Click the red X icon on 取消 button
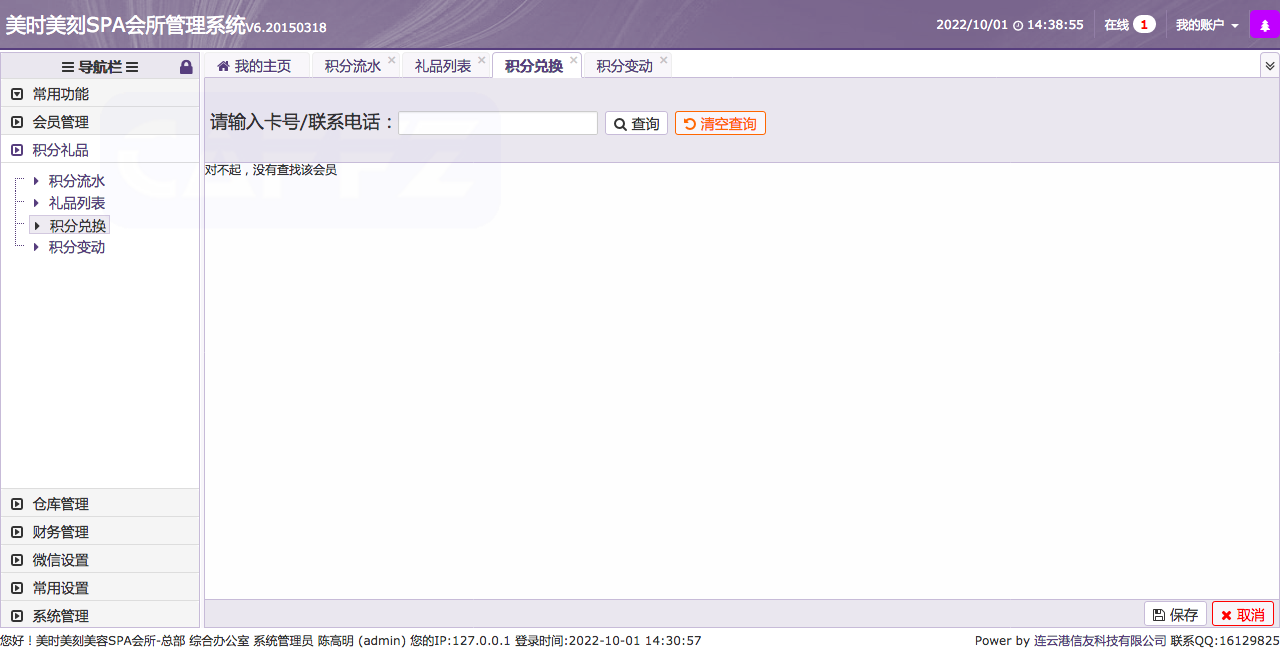This screenshot has height=650, width=1280. coord(1225,613)
